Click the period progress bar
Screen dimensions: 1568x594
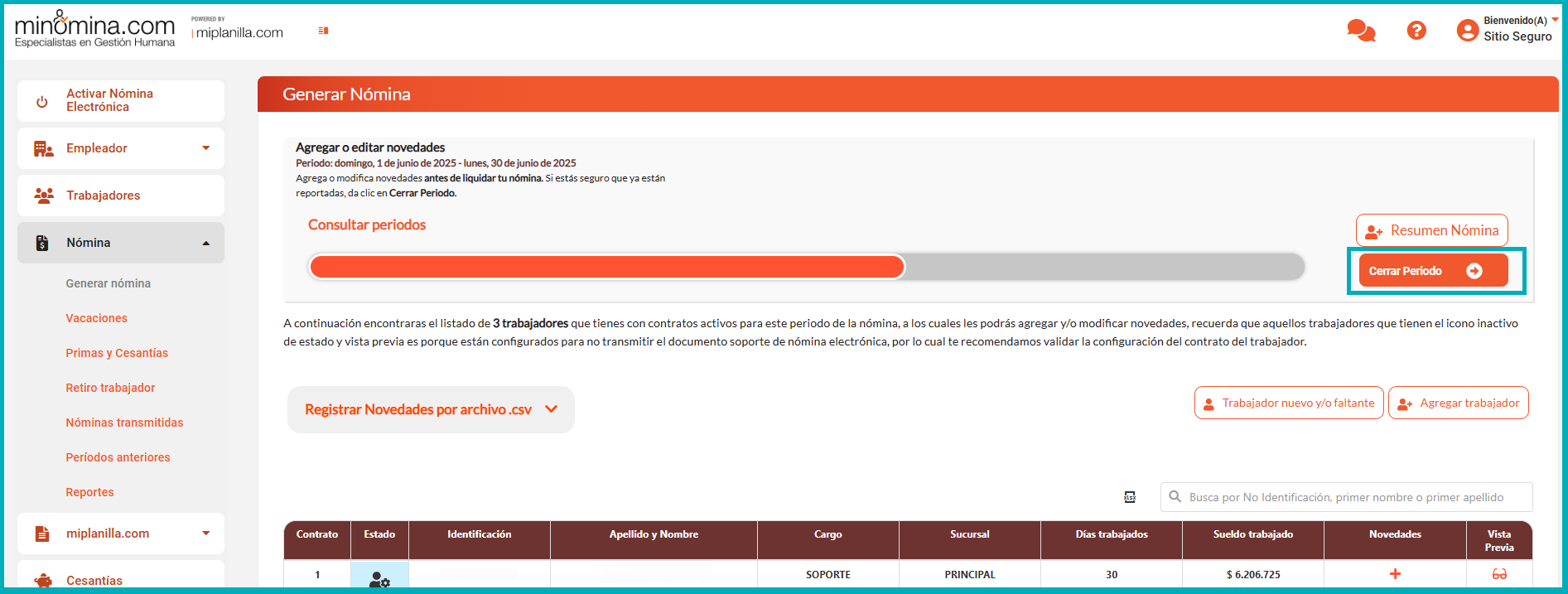pyautogui.click(x=806, y=267)
